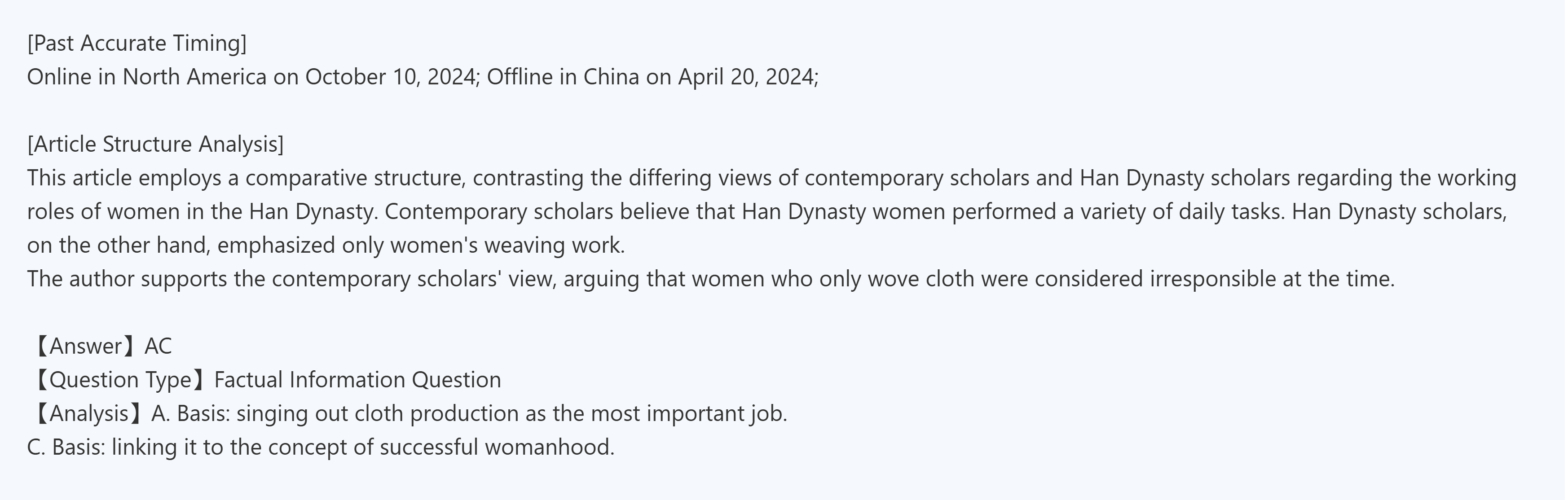Click "Offline in China" text
The height and width of the screenshot is (500, 1568).
click(x=563, y=77)
